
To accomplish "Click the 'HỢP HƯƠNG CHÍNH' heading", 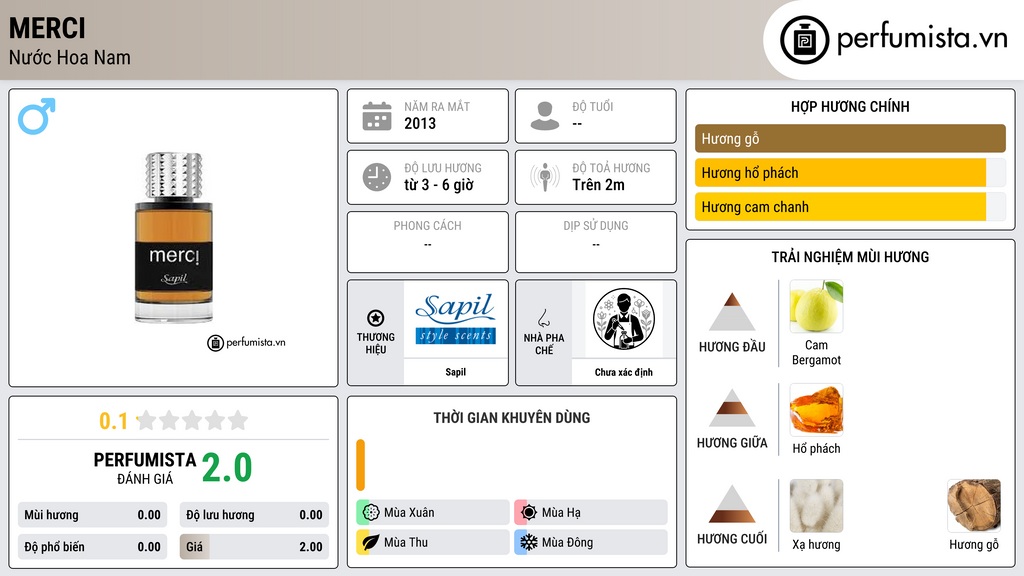I will pos(850,106).
